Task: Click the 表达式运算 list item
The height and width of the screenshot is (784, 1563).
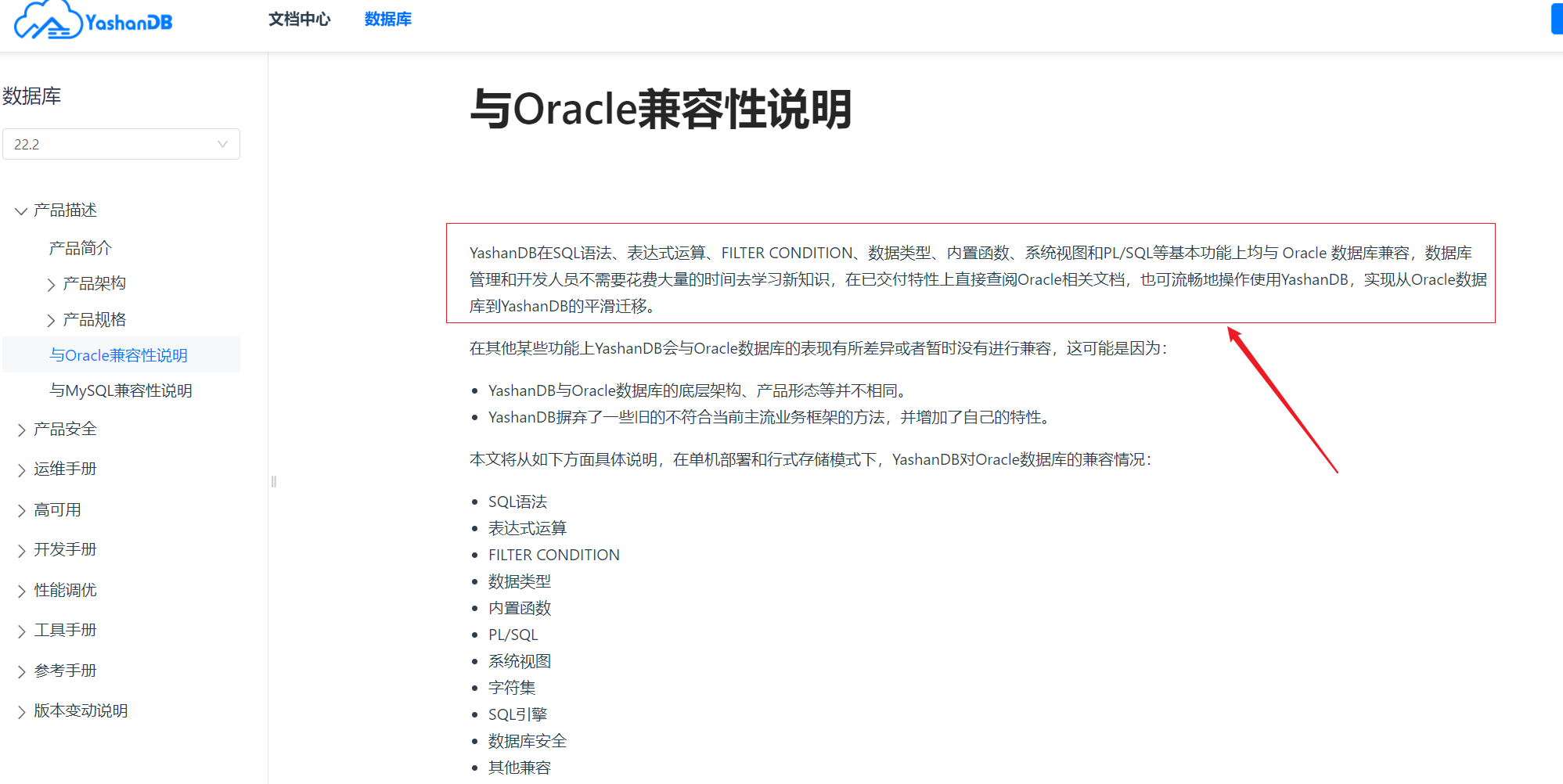Action: click(528, 528)
